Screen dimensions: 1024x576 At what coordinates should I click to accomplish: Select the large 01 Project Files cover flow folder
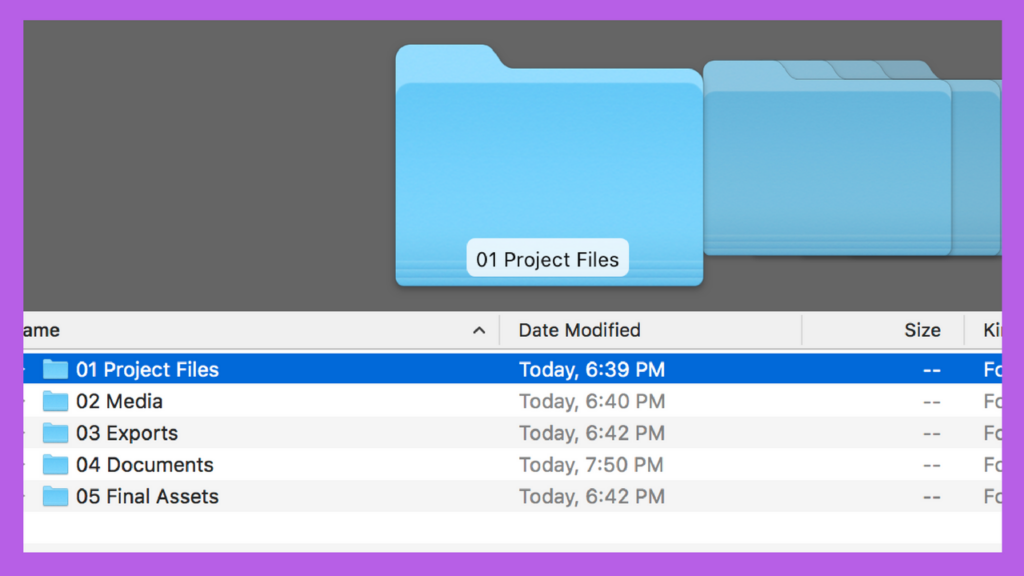pos(549,165)
